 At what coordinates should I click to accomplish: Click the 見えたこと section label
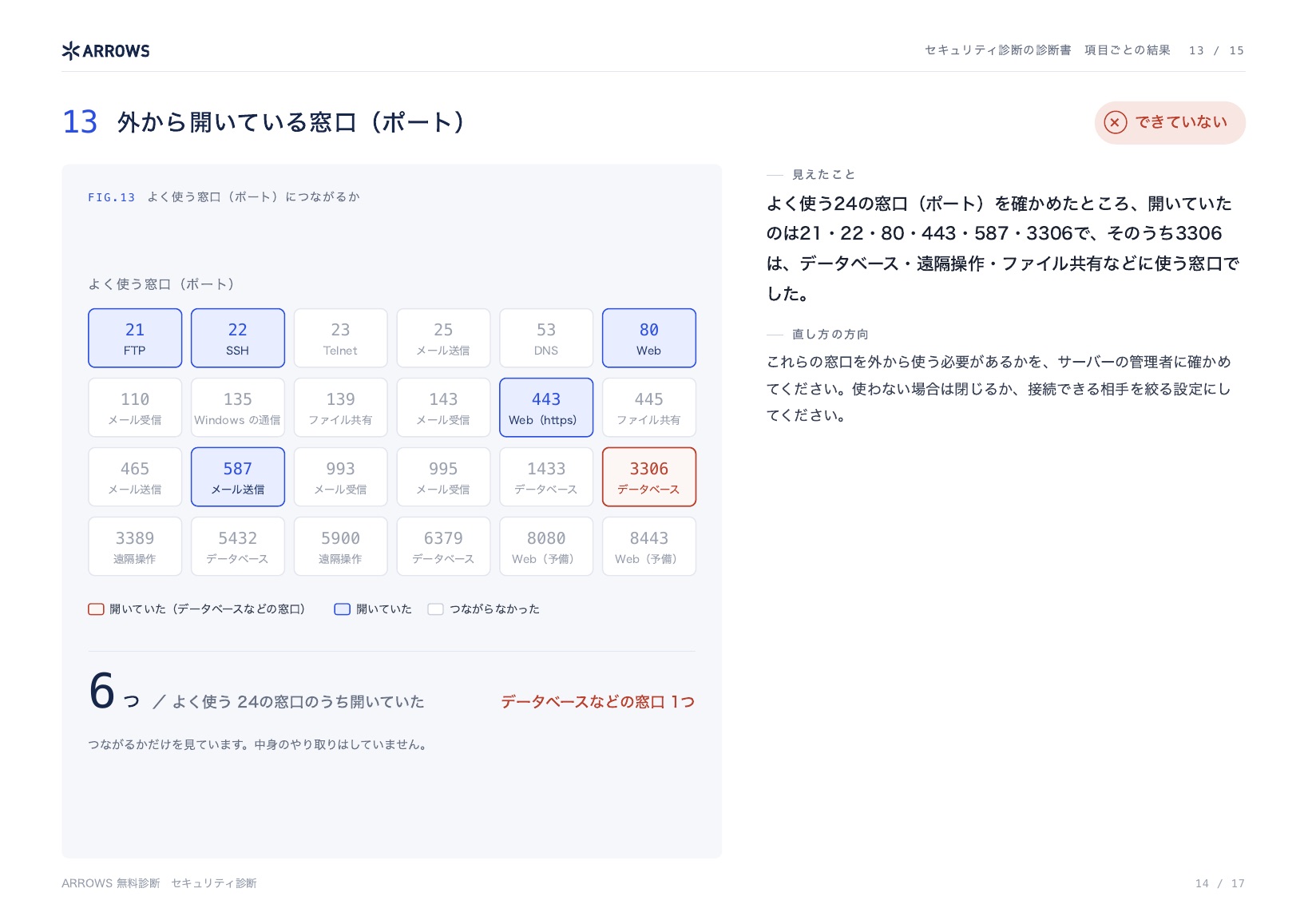click(823, 175)
